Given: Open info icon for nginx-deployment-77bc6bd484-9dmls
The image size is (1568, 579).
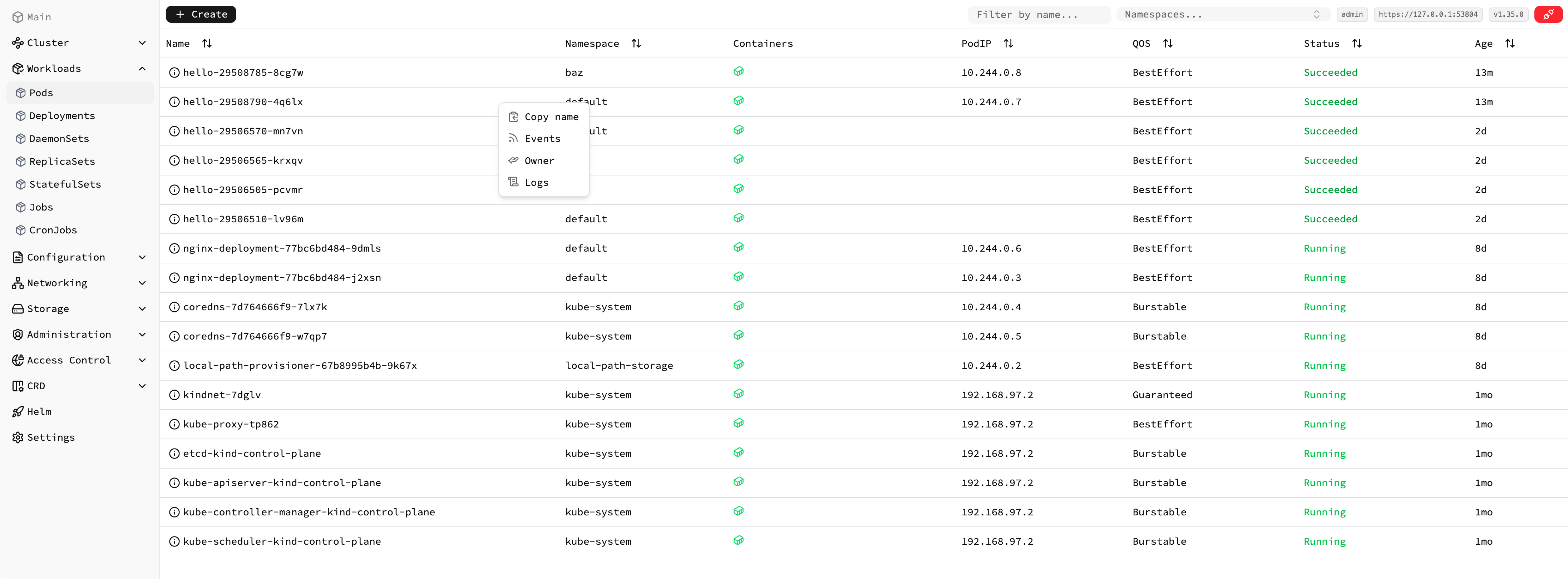Looking at the screenshot, I should pyautogui.click(x=174, y=248).
